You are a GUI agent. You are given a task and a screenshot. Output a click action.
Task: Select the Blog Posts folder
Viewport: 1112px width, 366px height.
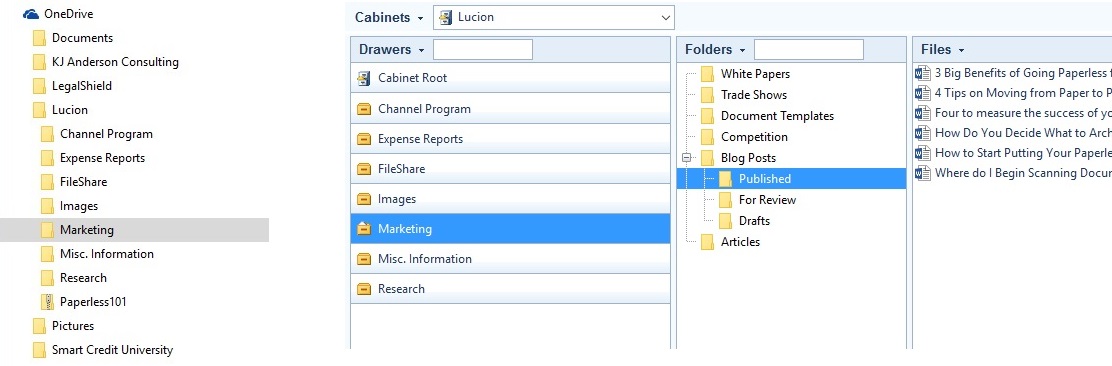pos(748,158)
